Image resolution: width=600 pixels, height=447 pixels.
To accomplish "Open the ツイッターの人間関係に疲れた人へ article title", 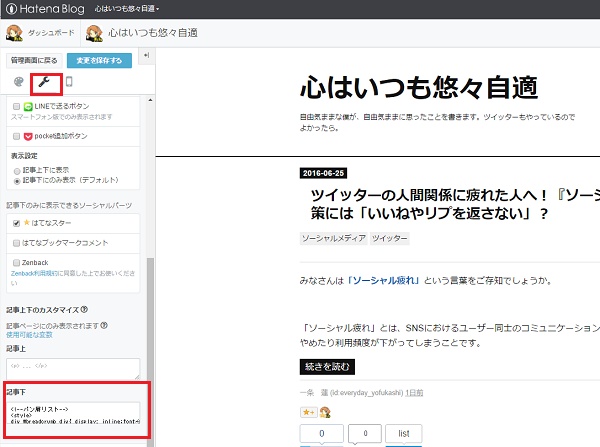I will click(x=455, y=204).
